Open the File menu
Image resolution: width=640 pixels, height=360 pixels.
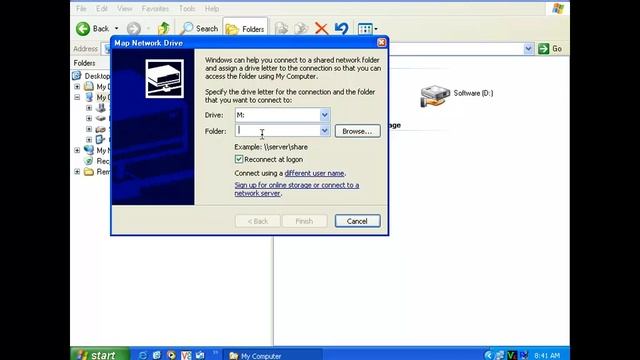(x=81, y=9)
